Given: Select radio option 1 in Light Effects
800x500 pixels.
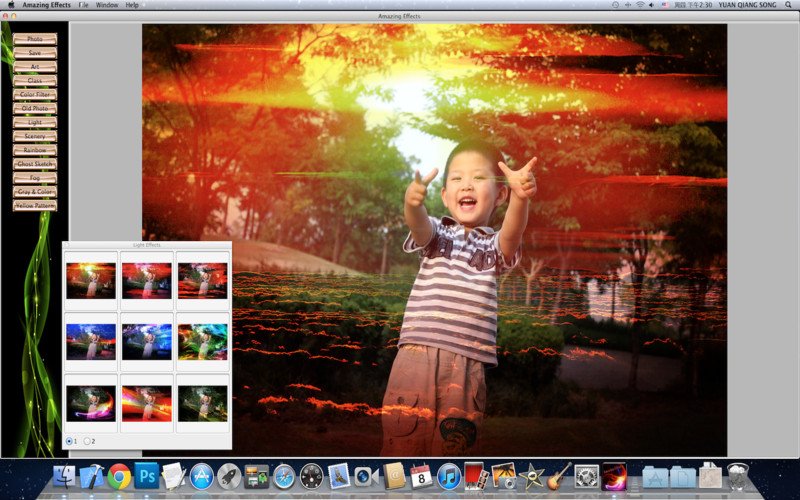Looking at the screenshot, I should pyautogui.click(x=69, y=441).
